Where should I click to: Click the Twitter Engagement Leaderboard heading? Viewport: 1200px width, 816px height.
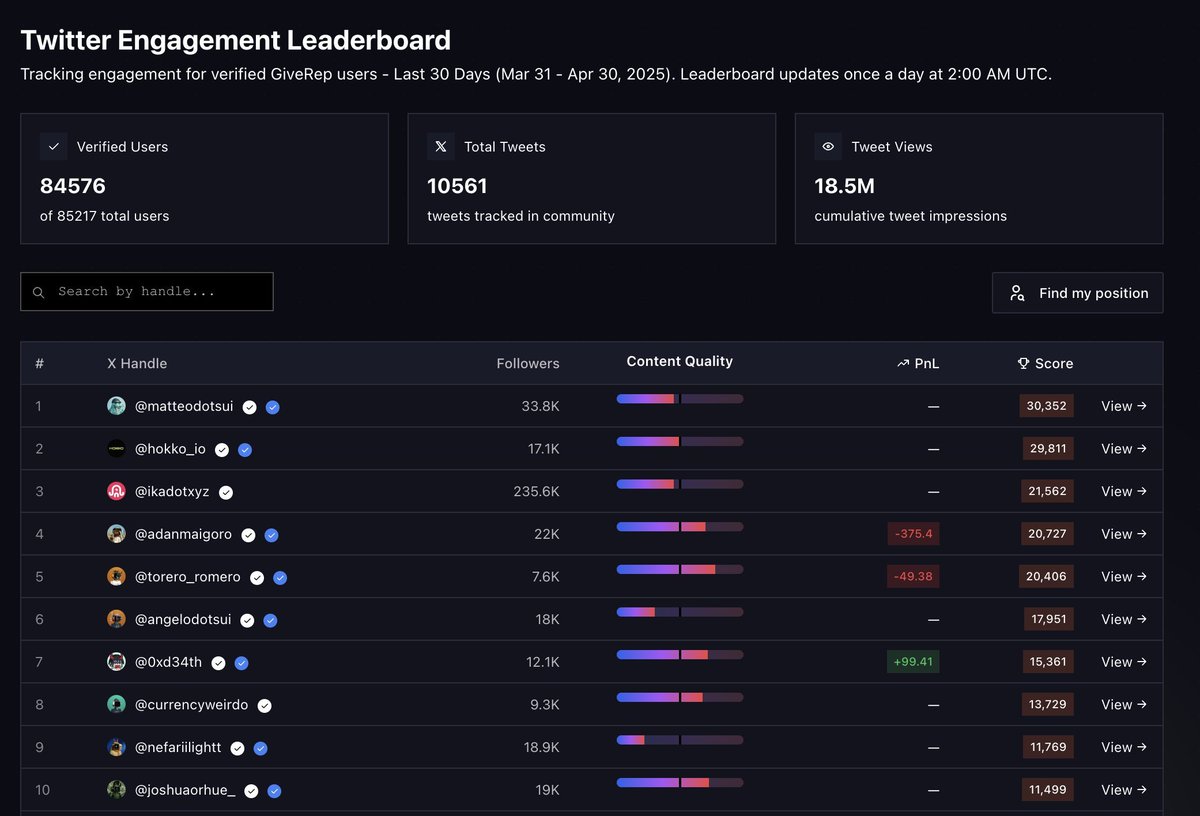236,40
